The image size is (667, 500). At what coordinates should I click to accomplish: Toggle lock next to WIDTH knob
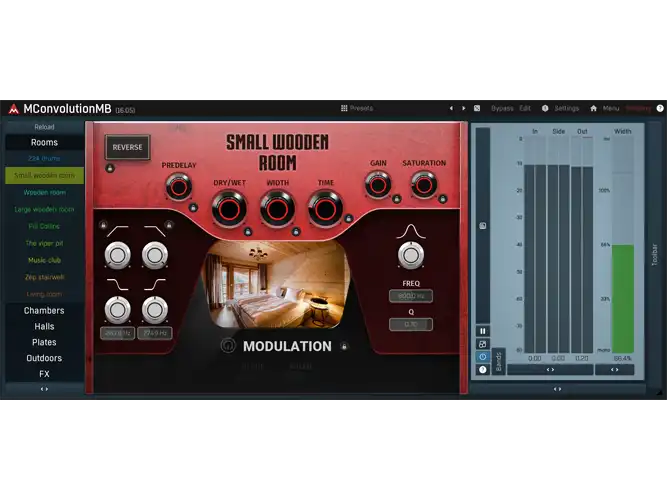[296, 232]
